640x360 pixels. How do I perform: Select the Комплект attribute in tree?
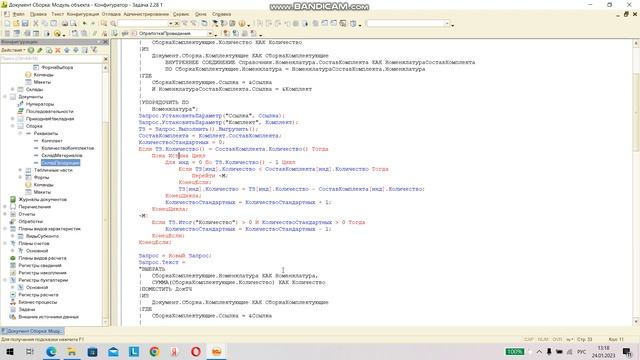(52, 141)
